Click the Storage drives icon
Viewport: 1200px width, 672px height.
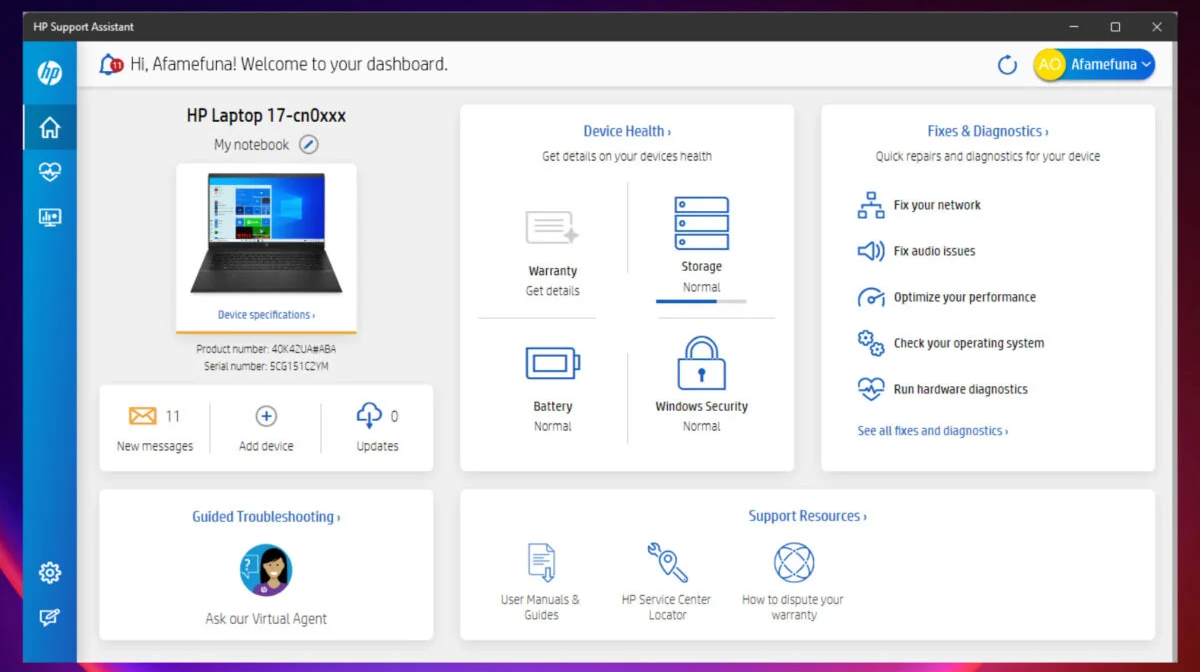pos(702,223)
